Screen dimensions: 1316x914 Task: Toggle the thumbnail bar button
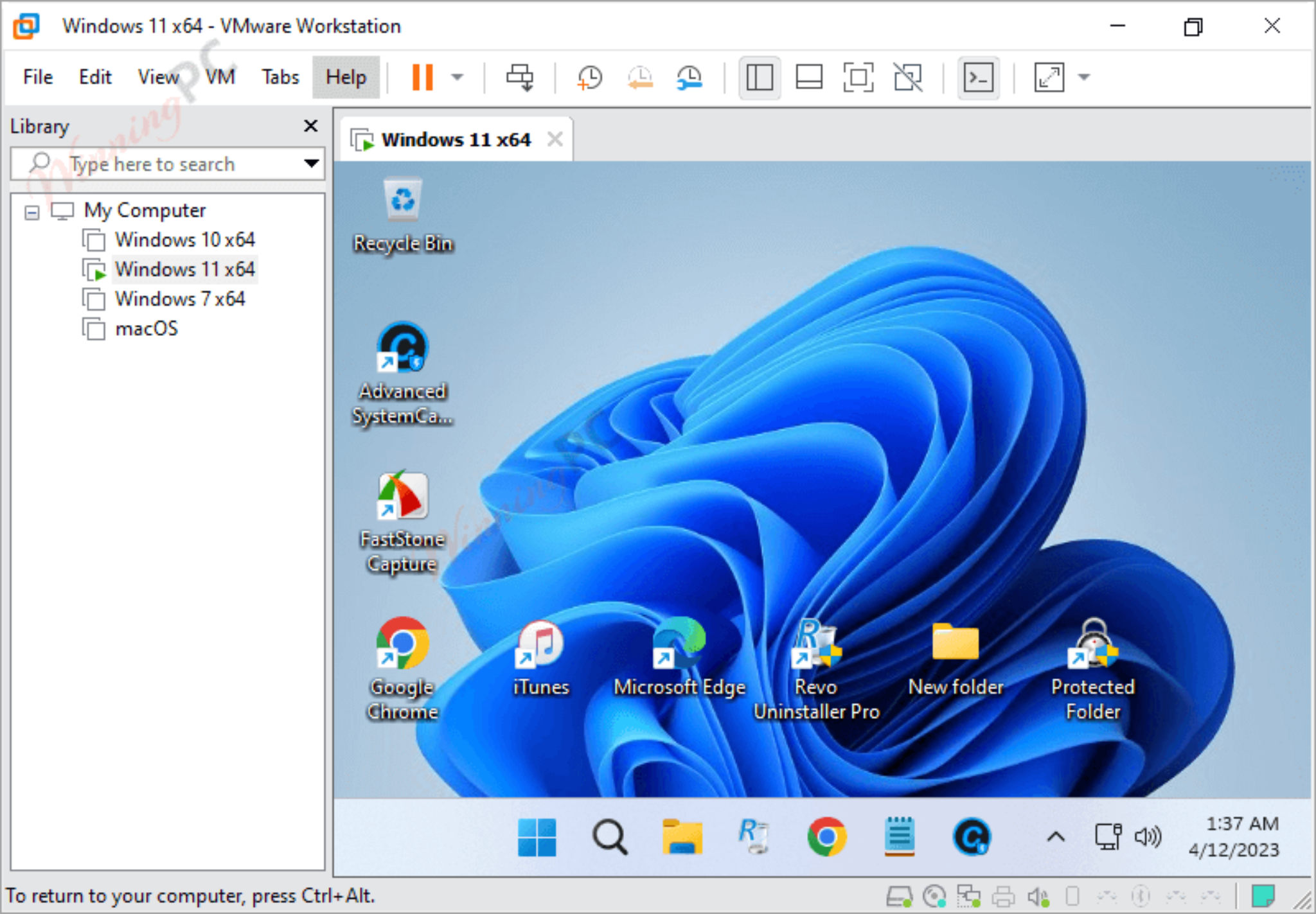809,78
